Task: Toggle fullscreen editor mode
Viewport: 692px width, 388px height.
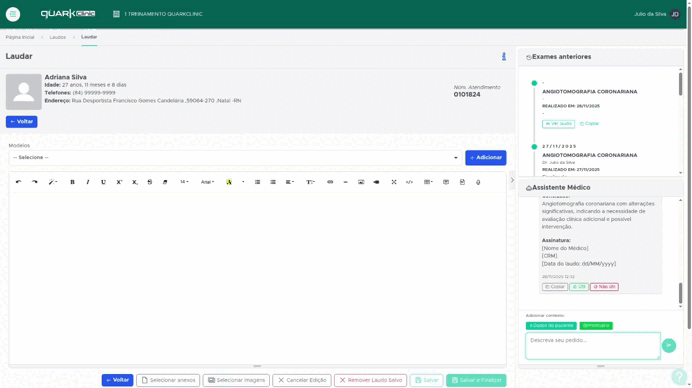Action: [x=394, y=182]
